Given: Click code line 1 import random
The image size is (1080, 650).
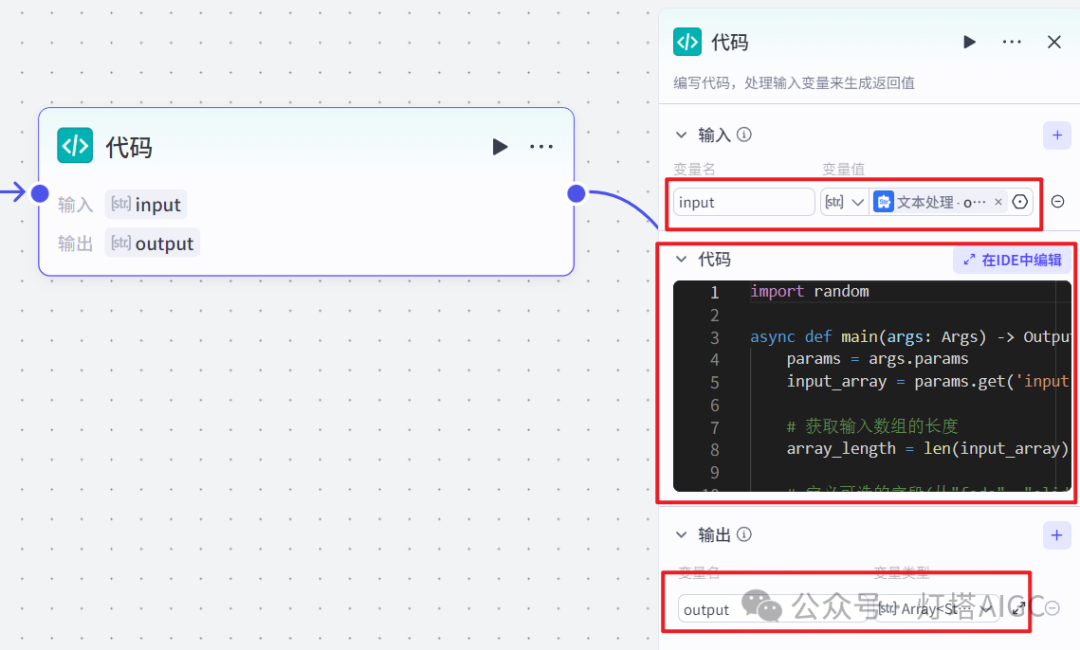Looking at the screenshot, I should (x=809, y=291).
